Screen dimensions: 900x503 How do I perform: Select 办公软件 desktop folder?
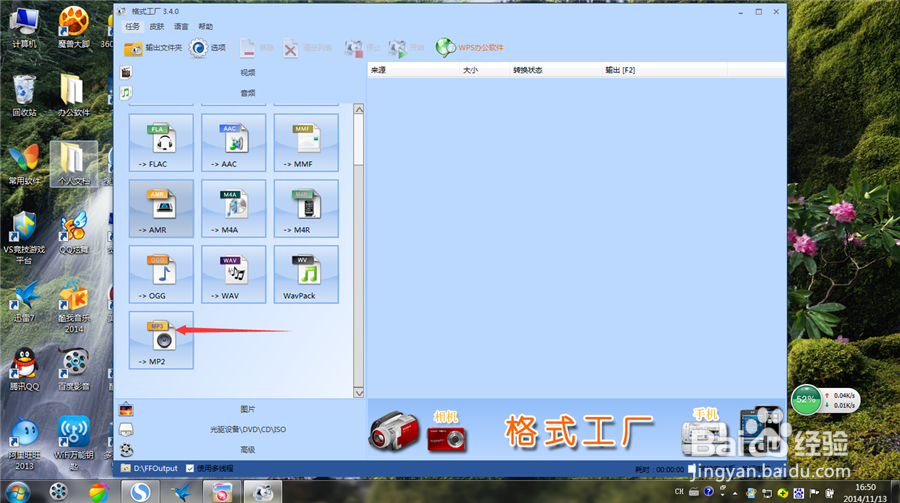coord(74,96)
